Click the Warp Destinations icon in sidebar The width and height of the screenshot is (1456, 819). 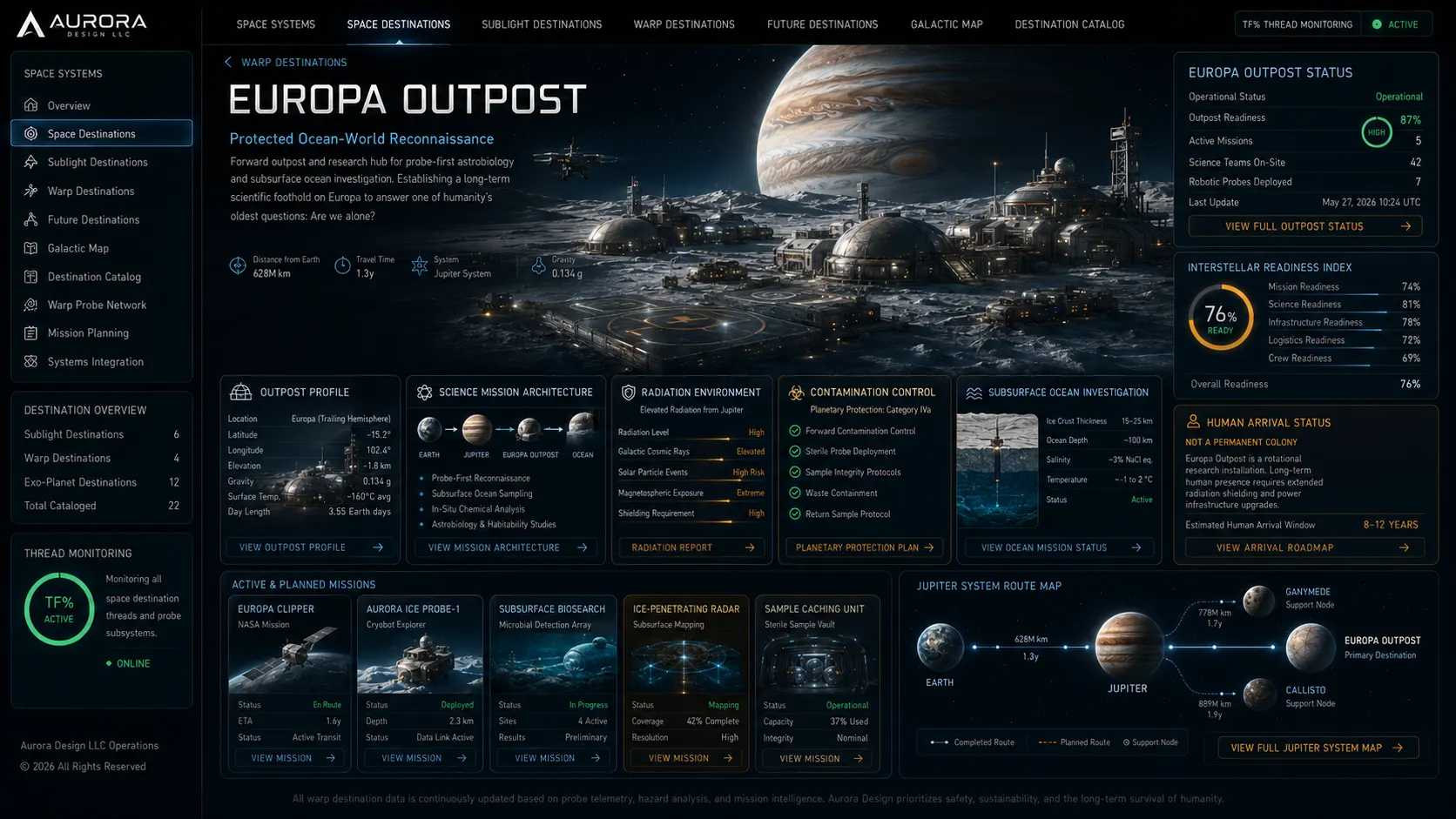coord(31,191)
